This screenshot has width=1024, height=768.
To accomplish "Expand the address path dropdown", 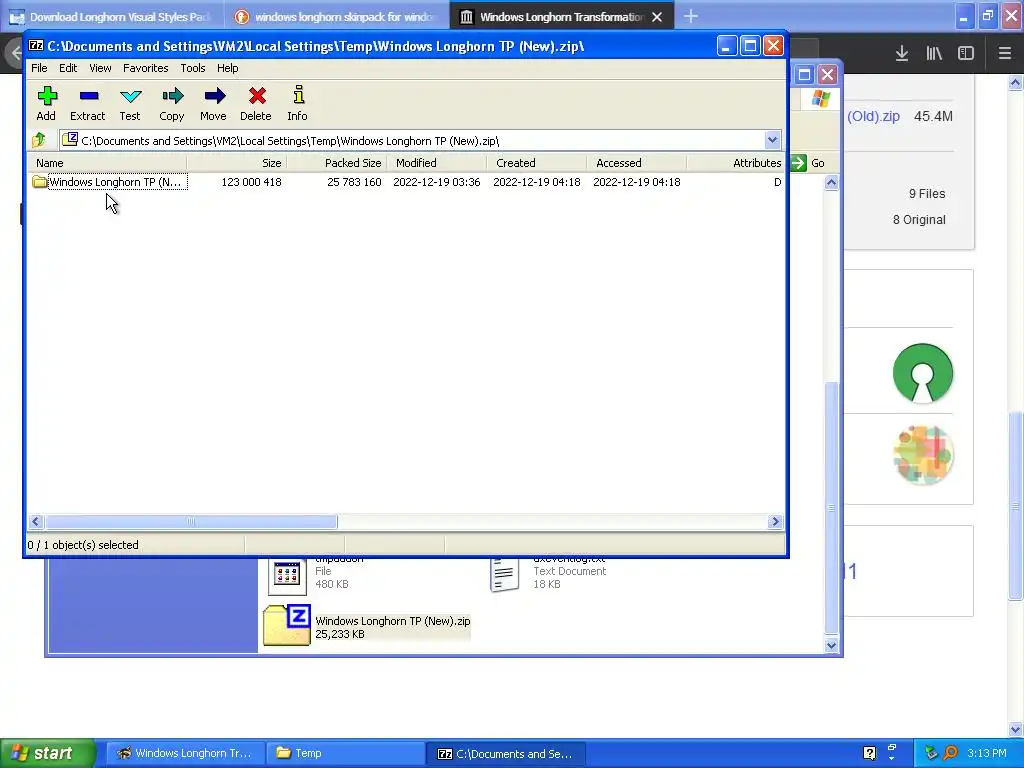I will (772, 140).
